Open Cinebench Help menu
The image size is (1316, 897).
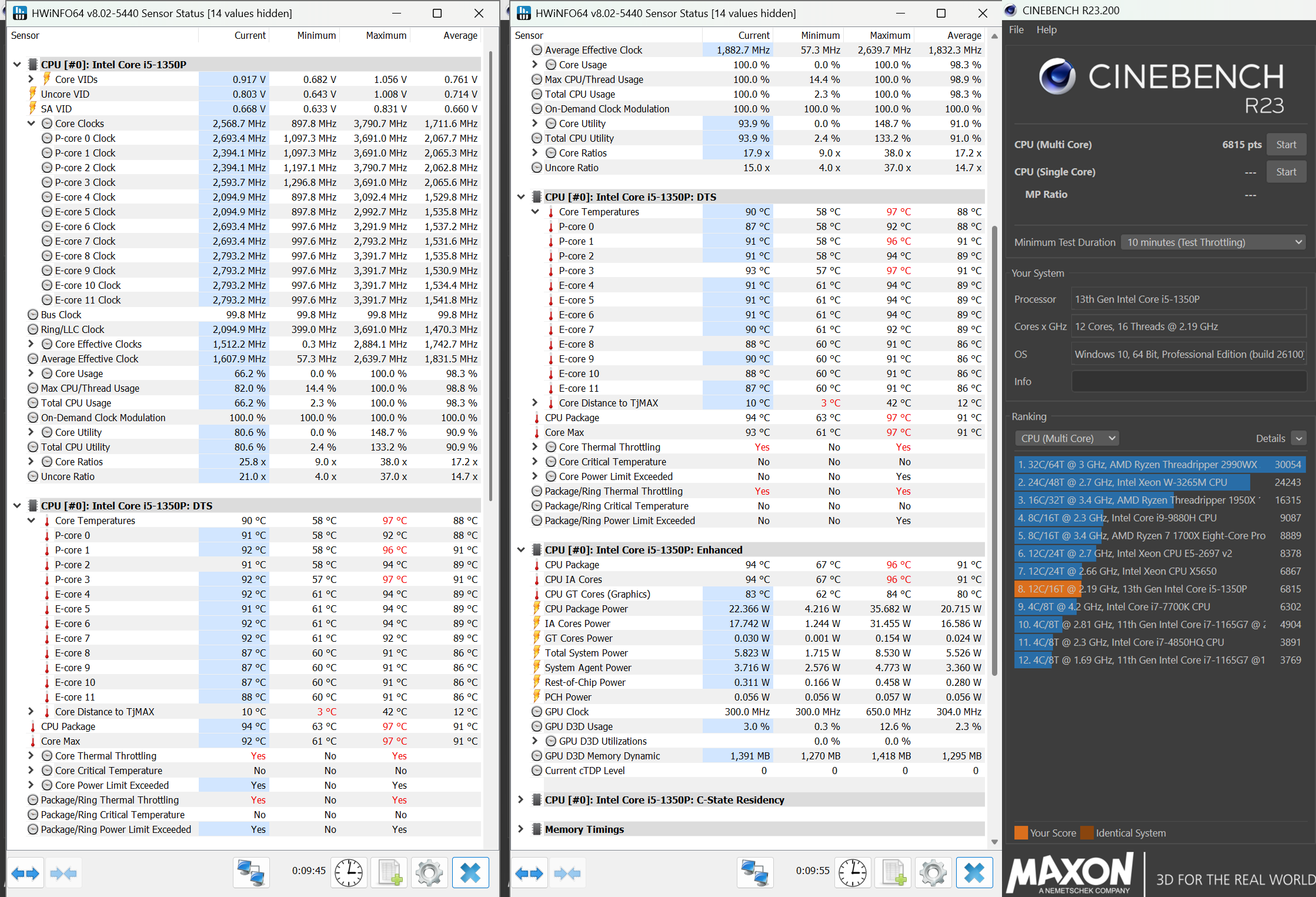coord(1046,29)
